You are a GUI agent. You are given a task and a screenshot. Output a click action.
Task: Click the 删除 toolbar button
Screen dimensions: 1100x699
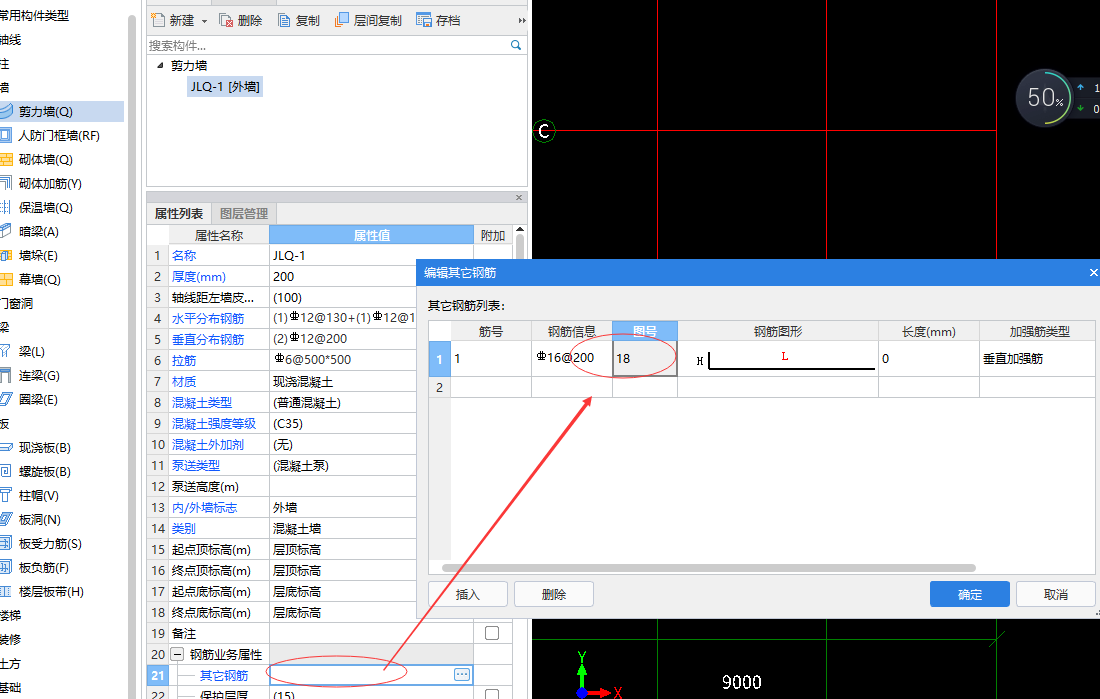(x=241, y=20)
